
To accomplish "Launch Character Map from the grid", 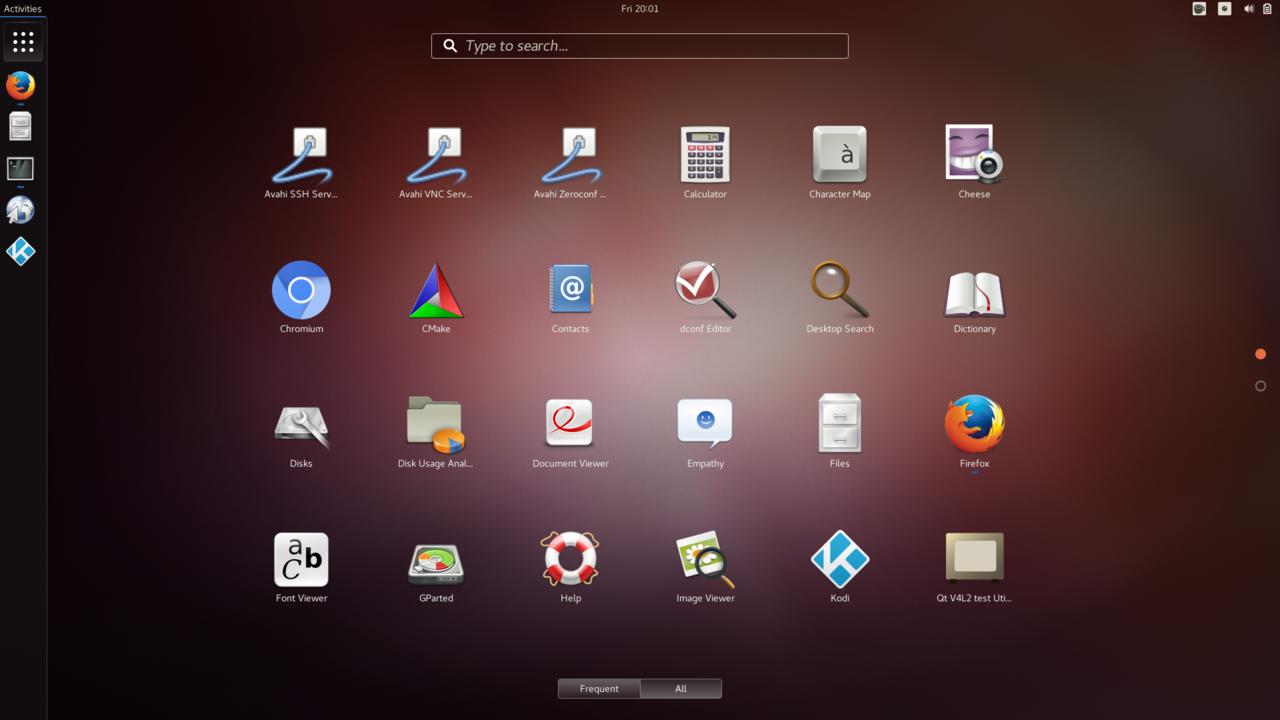I will pyautogui.click(x=840, y=162).
